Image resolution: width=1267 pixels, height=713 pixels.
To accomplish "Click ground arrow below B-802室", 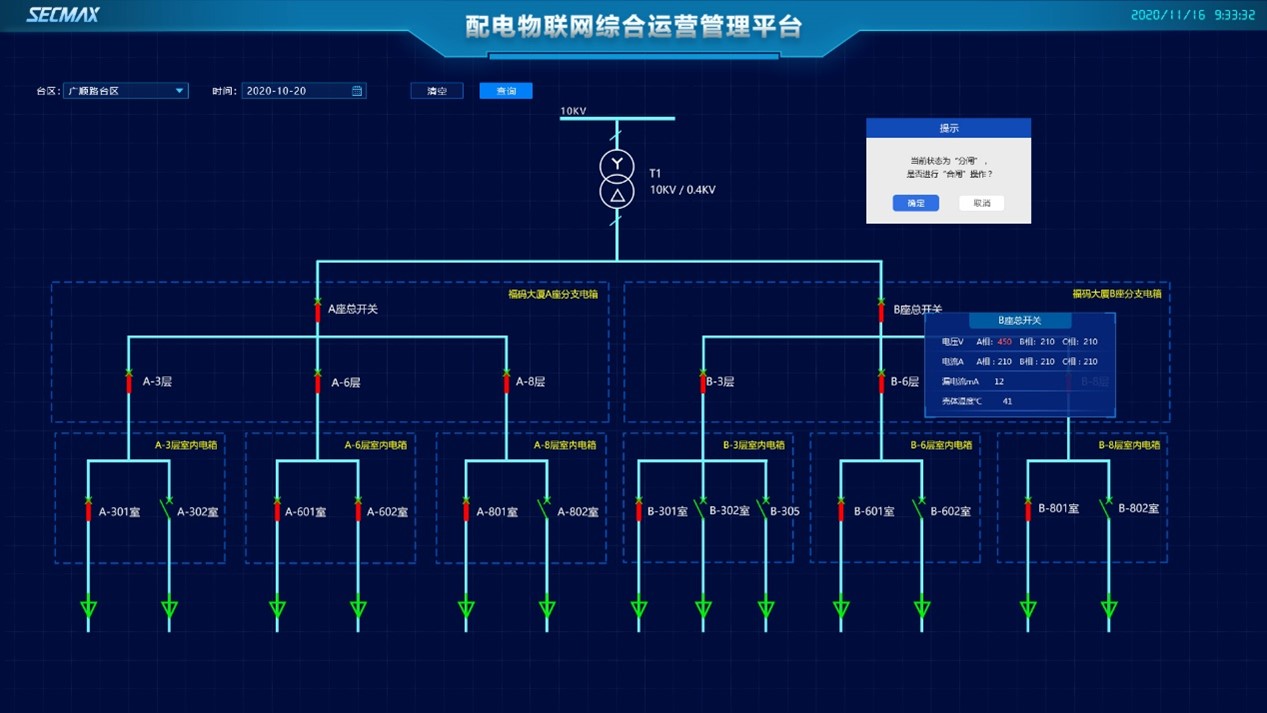I will pos(1108,607).
